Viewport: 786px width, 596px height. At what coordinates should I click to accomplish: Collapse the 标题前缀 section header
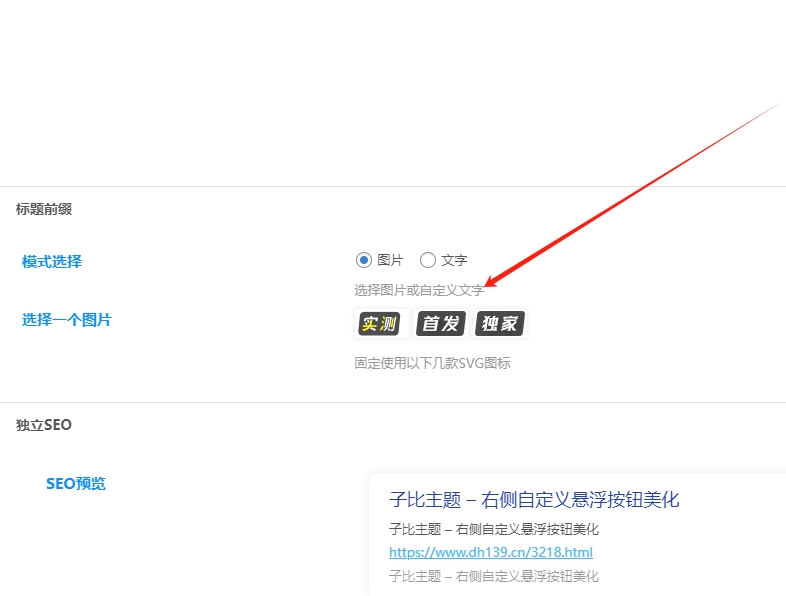click(44, 209)
